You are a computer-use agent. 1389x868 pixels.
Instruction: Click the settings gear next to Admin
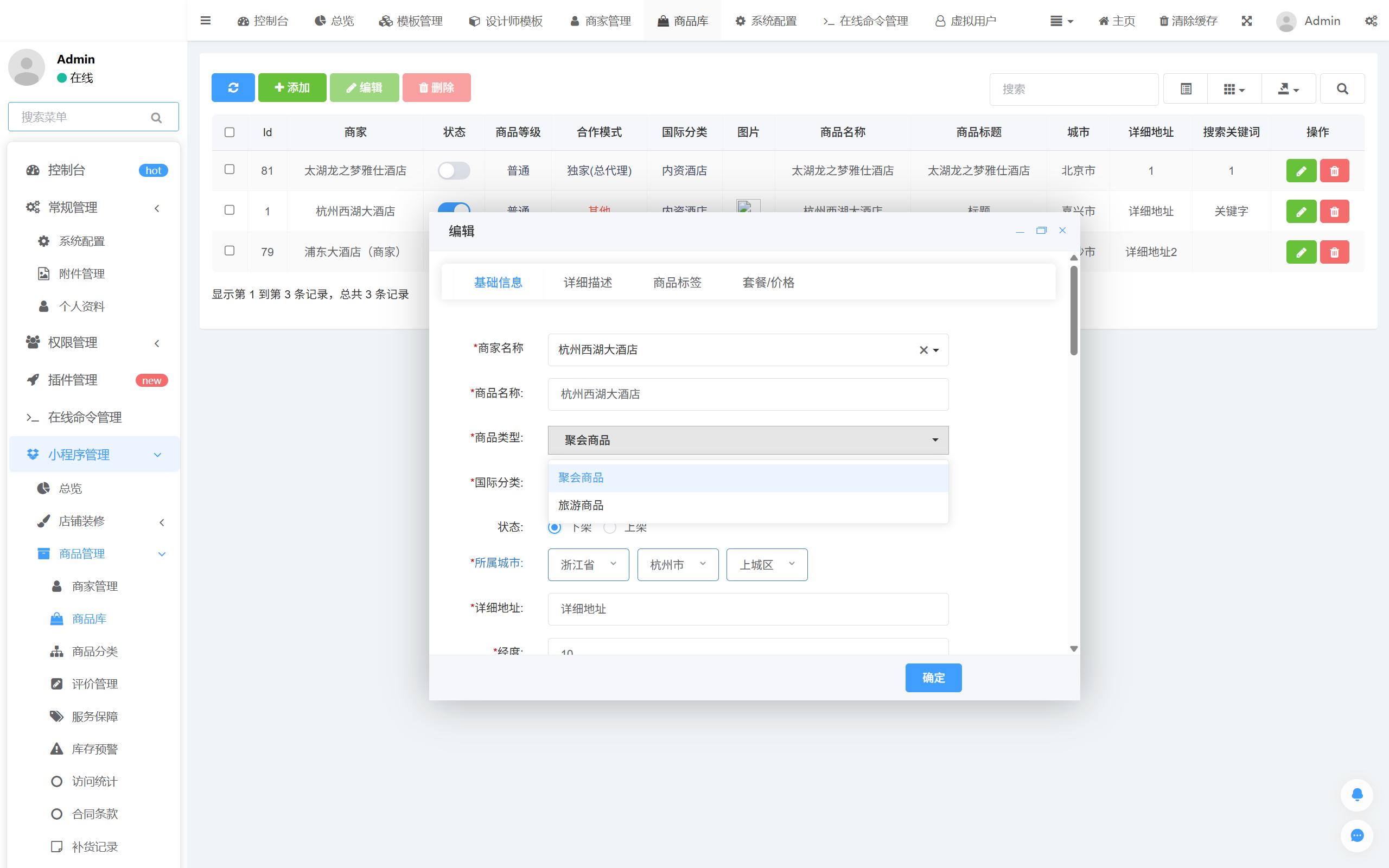point(1372,21)
